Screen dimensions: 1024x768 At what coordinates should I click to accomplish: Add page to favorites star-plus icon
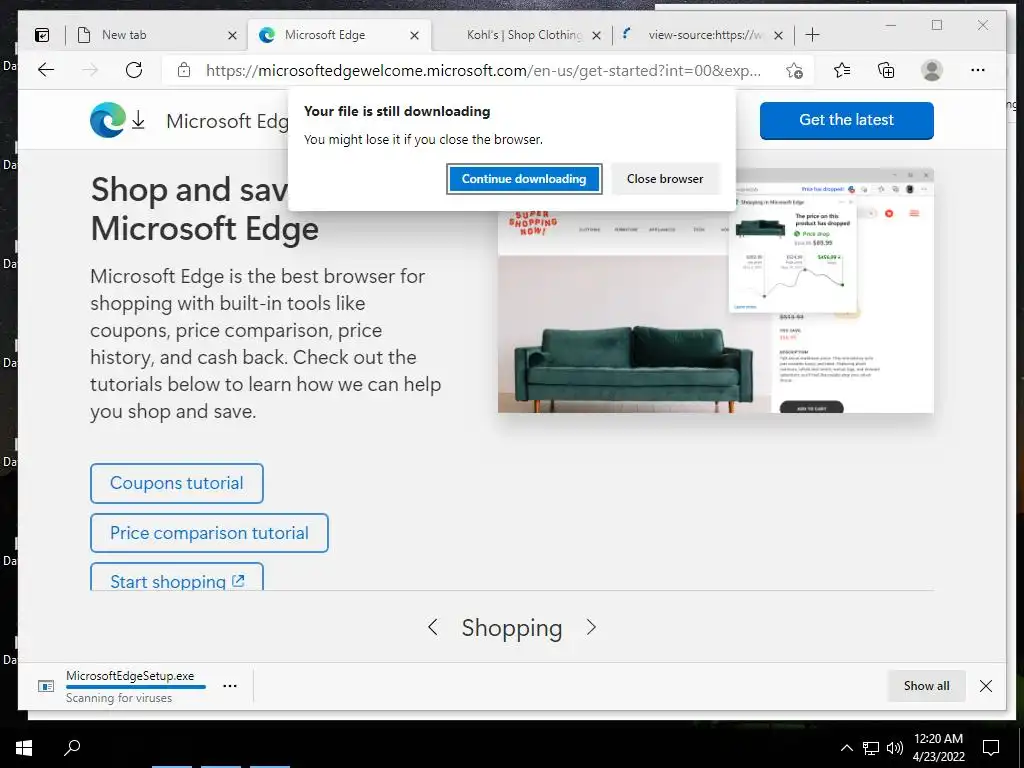point(794,71)
